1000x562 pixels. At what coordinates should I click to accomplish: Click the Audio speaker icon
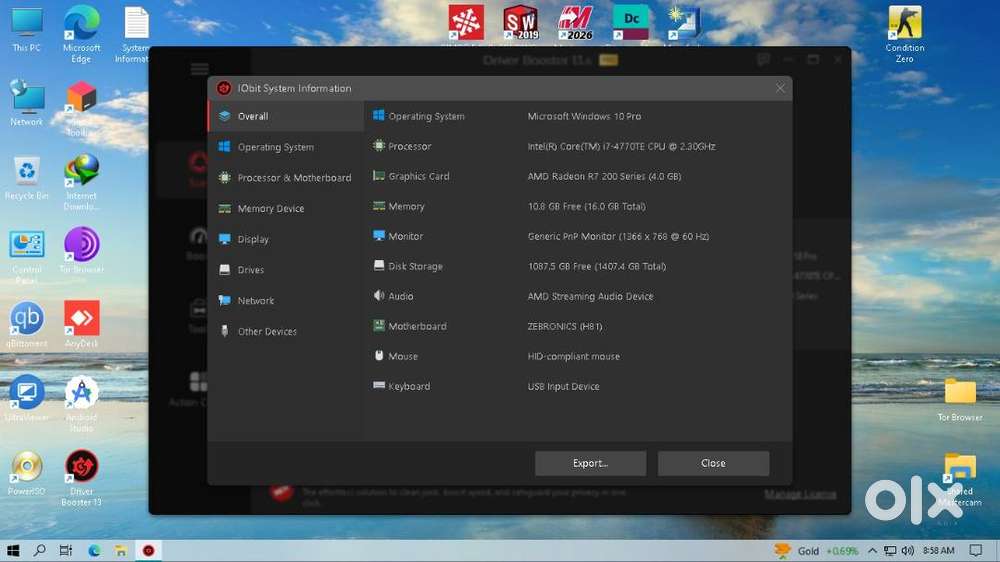click(378, 295)
